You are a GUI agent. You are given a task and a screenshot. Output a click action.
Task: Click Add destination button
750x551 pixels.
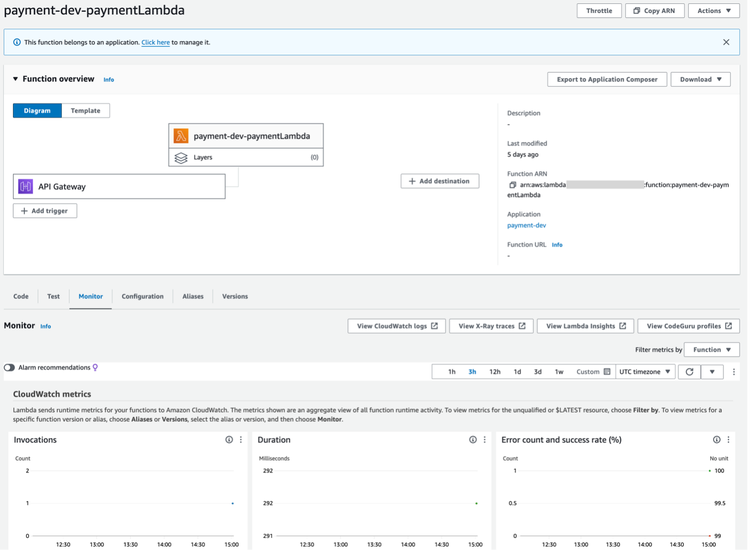(440, 181)
